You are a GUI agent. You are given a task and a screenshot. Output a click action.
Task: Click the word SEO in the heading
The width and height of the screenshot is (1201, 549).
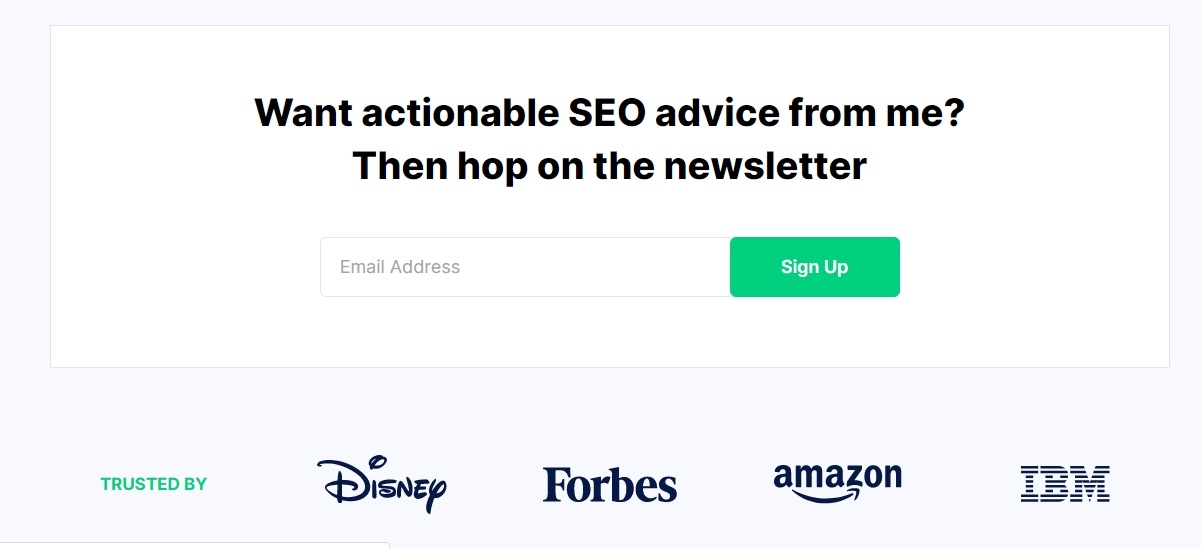point(596,113)
